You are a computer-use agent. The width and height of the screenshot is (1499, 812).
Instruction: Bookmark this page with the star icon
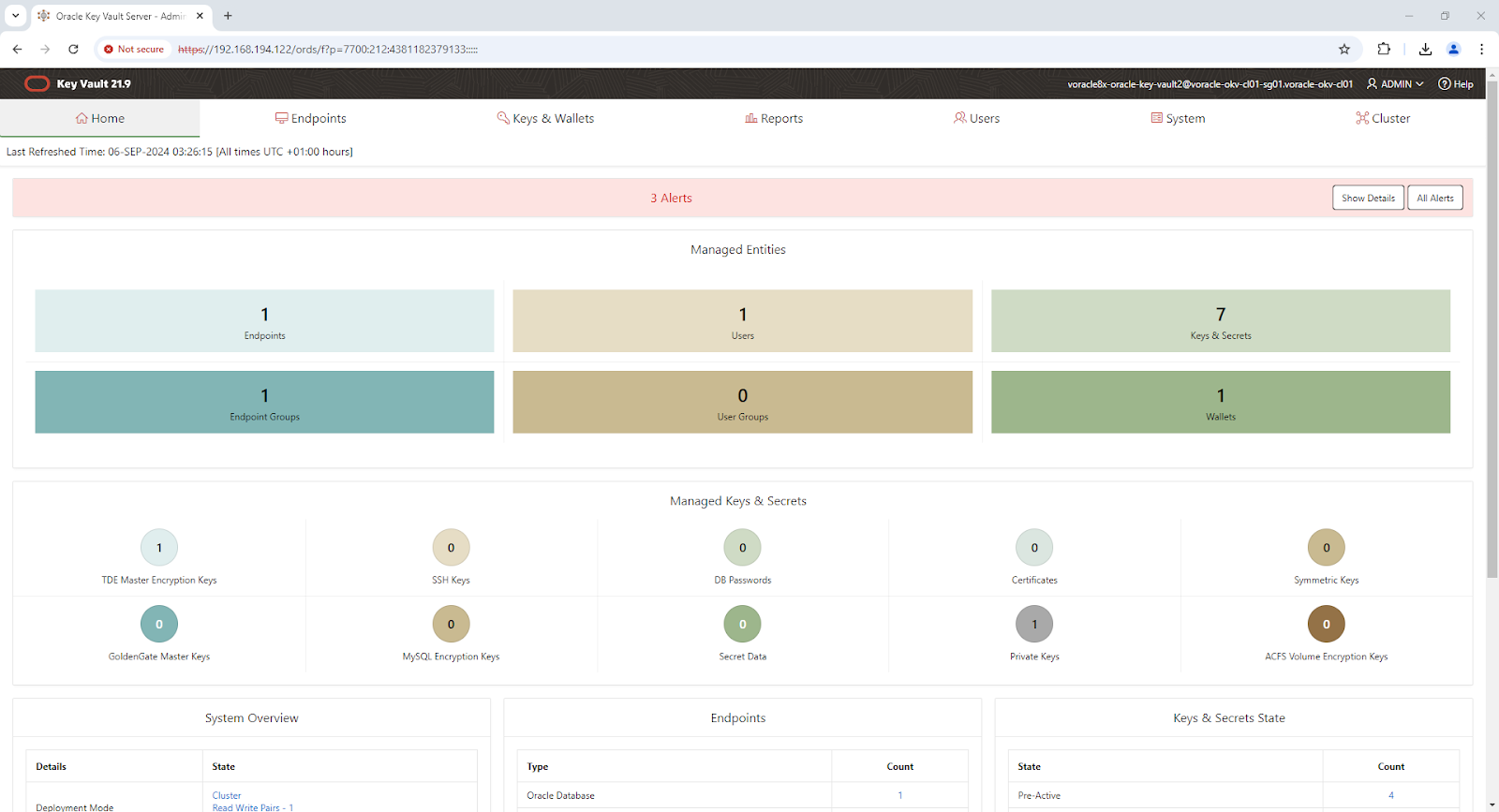(1344, 49)
